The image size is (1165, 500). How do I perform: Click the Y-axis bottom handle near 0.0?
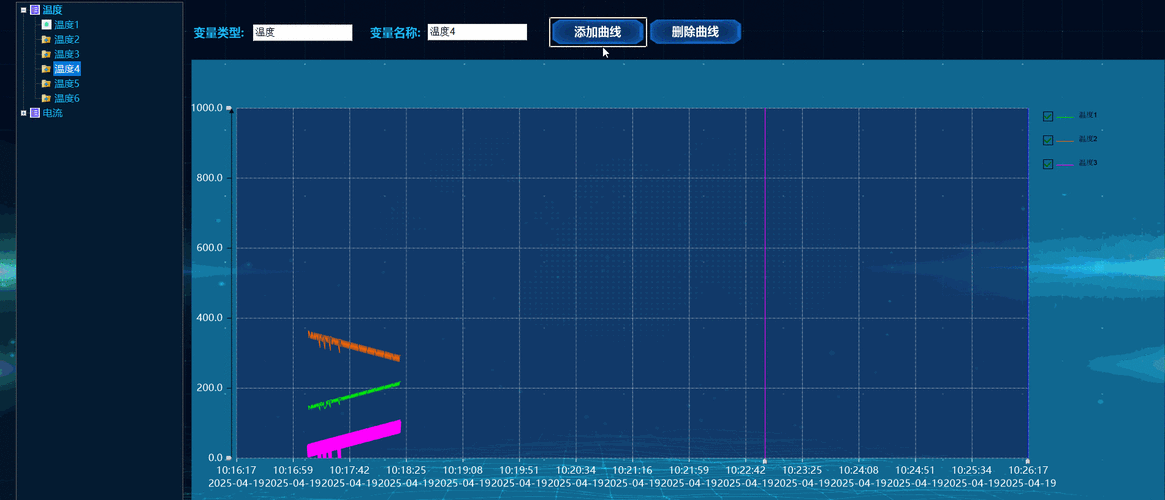tap(230, 458)
